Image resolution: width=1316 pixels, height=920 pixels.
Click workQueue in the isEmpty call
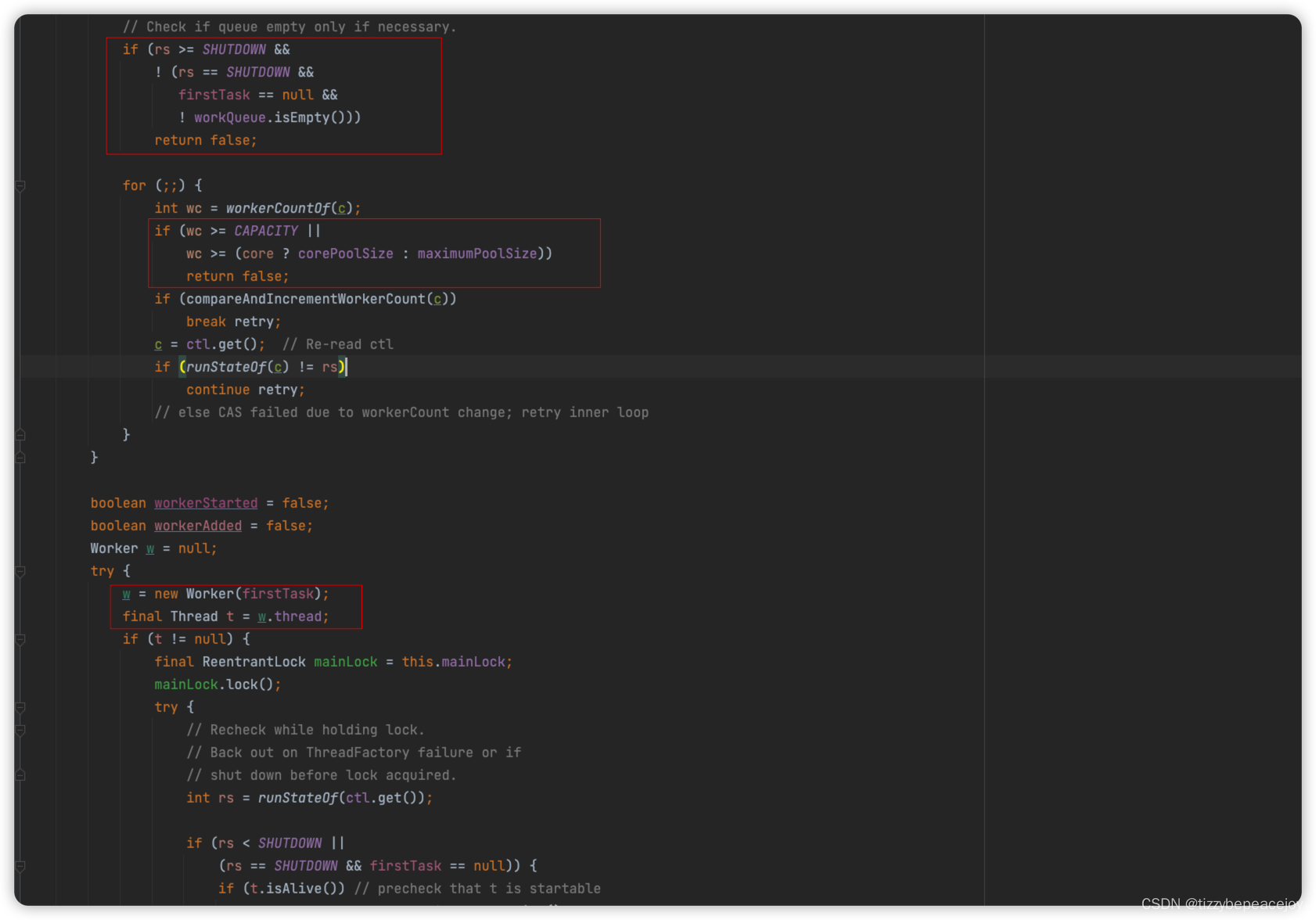230,117
